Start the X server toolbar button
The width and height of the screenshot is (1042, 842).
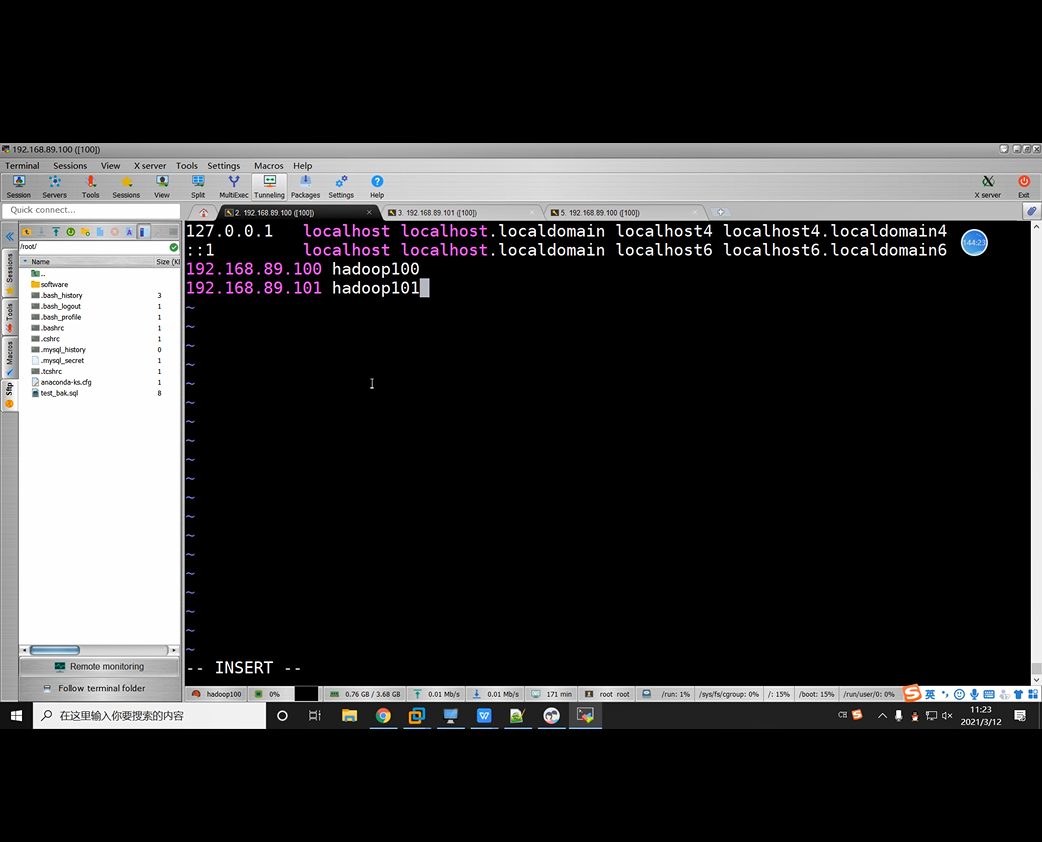pos(988,187)
